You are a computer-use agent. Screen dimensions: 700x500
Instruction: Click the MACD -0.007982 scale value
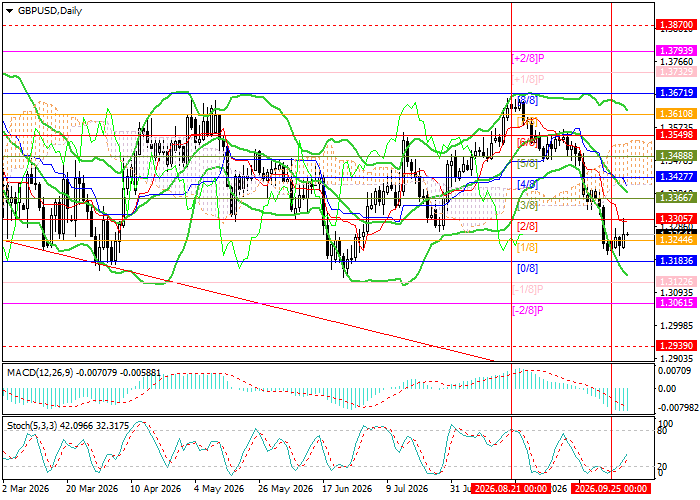[x=676, y=408]
